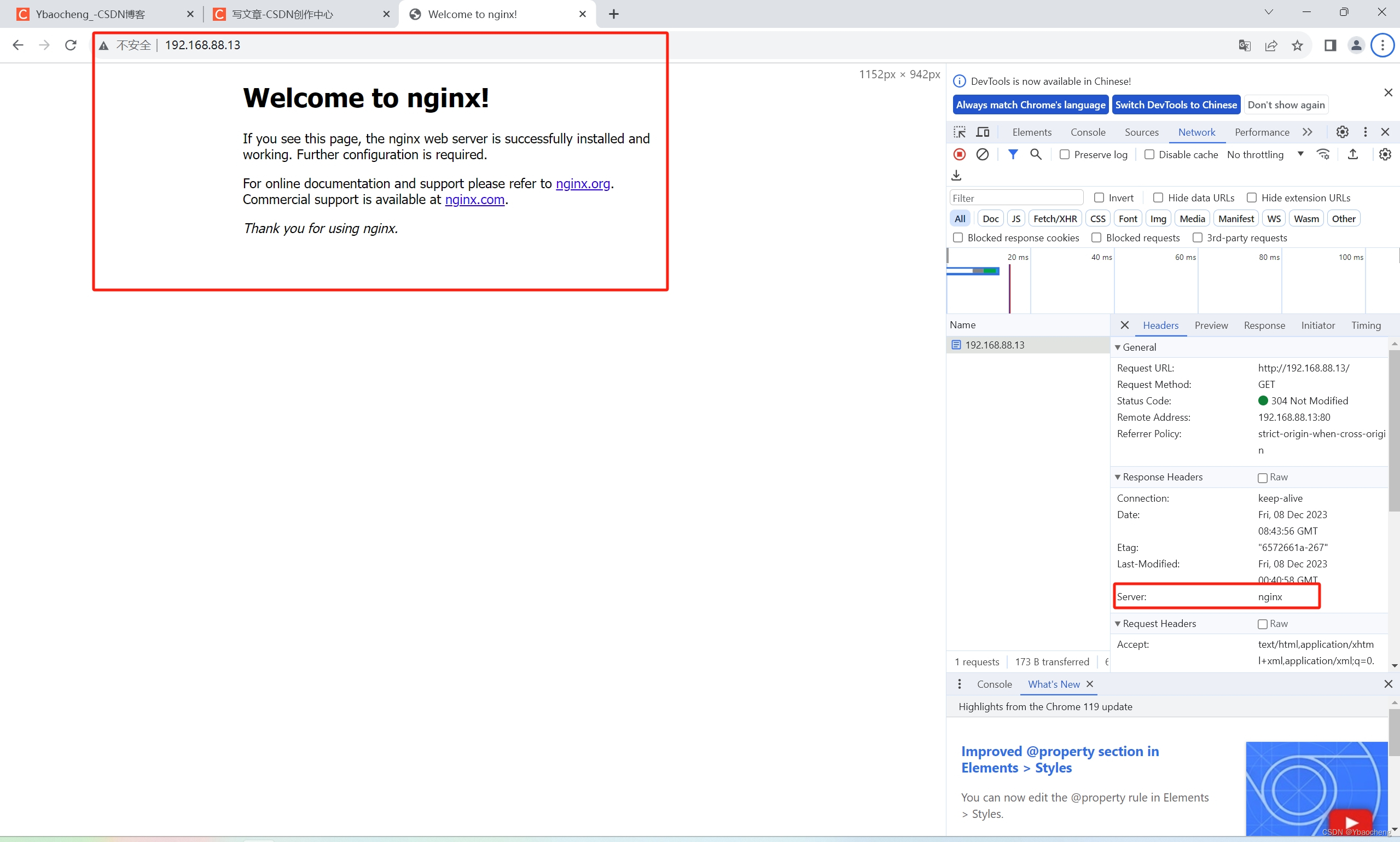Open the Timing tab

1366,325
